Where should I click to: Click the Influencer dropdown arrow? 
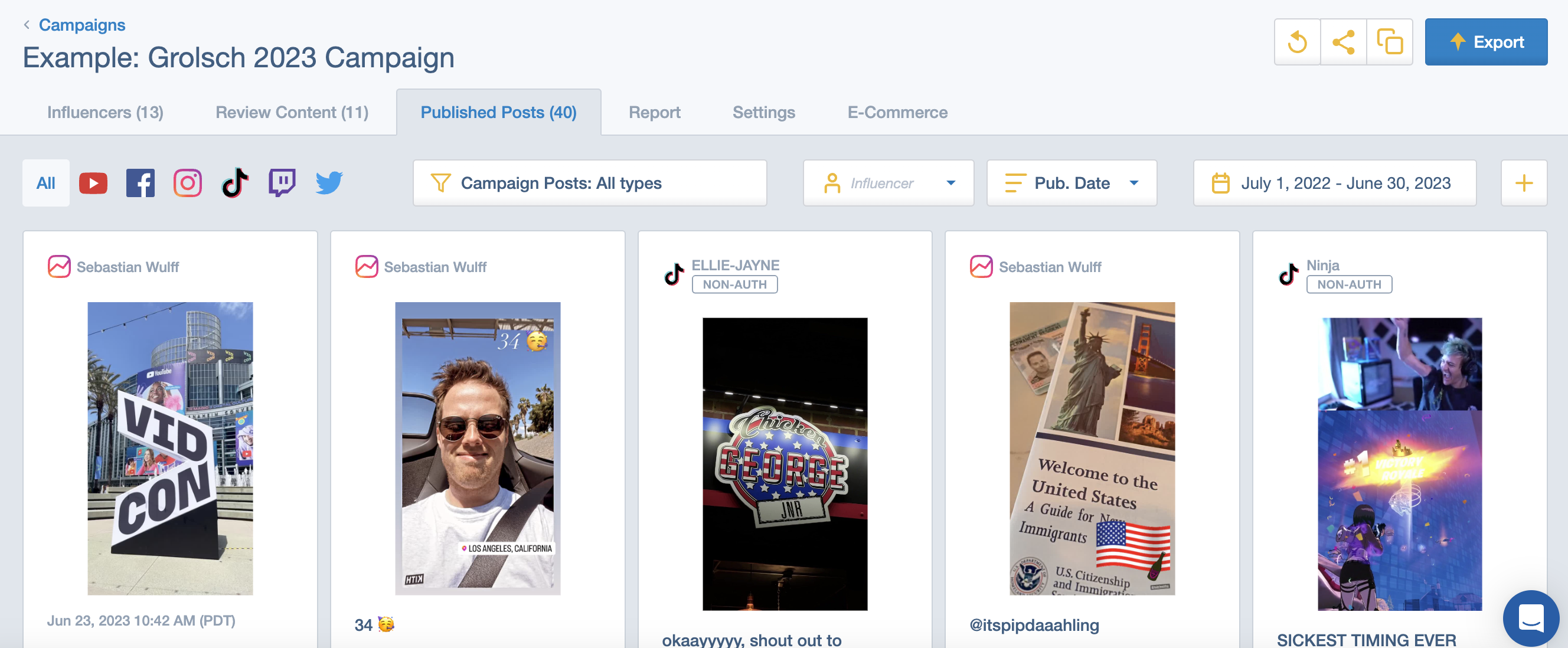951,183
